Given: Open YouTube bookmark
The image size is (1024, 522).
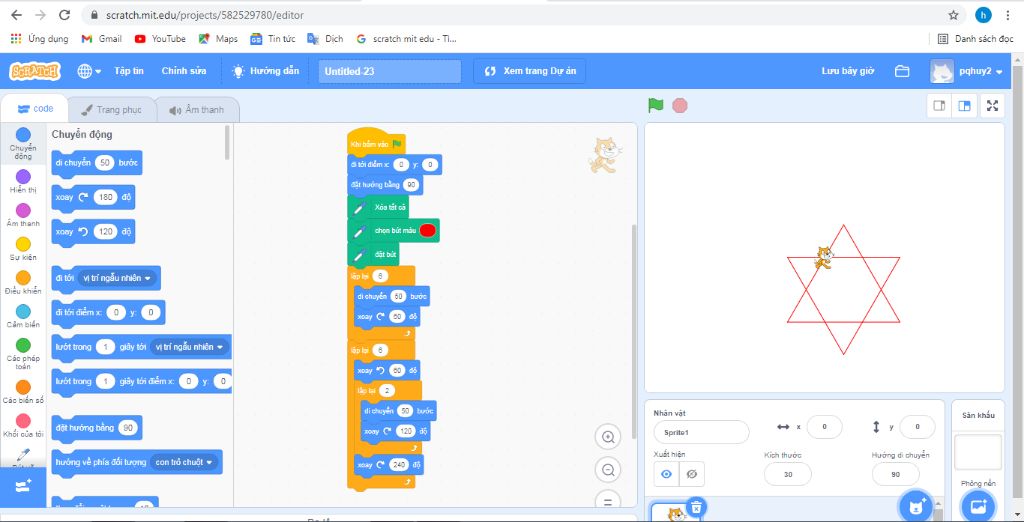Looking at the screenshot, I should pyautogui.click(x=160, y=39).
